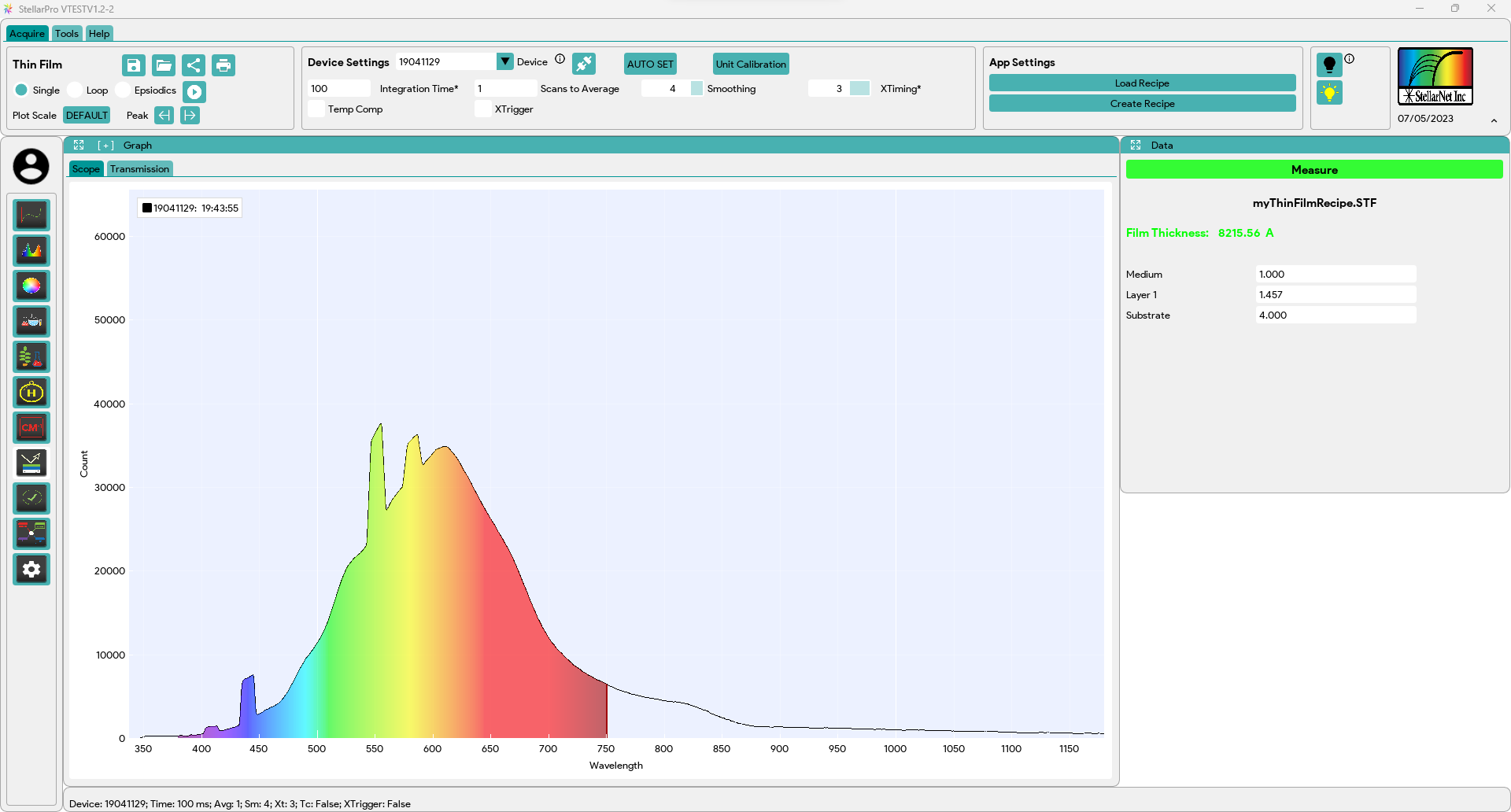Enable the Temp Comp checkbox
The height and width of the screenshot is (812, 1511).
pos(316,109)
